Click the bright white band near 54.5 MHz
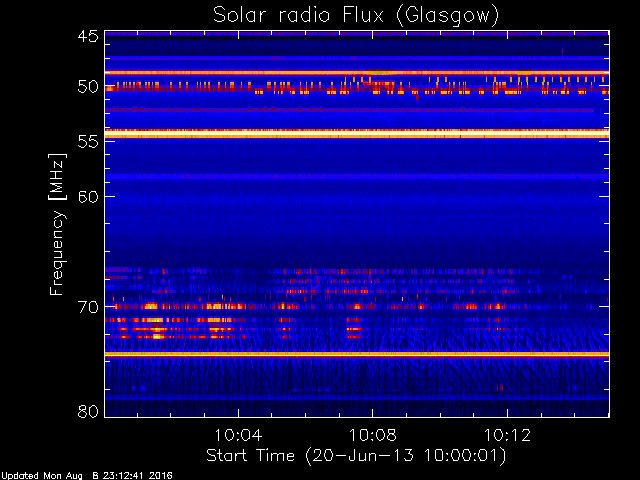Screen dimensions: 640x480 click(x=357, y=134)
